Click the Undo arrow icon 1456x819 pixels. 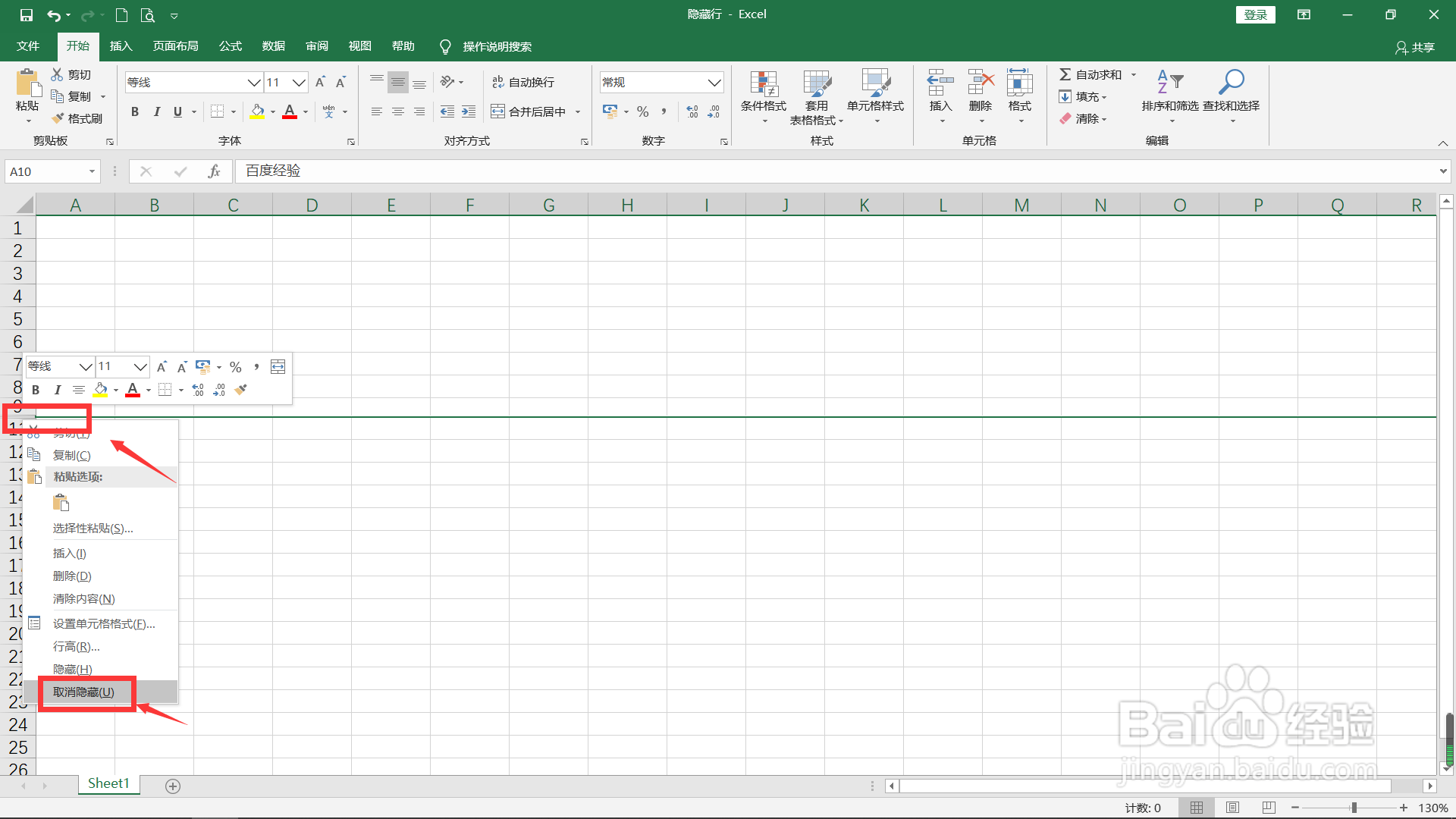click(53, 15)
